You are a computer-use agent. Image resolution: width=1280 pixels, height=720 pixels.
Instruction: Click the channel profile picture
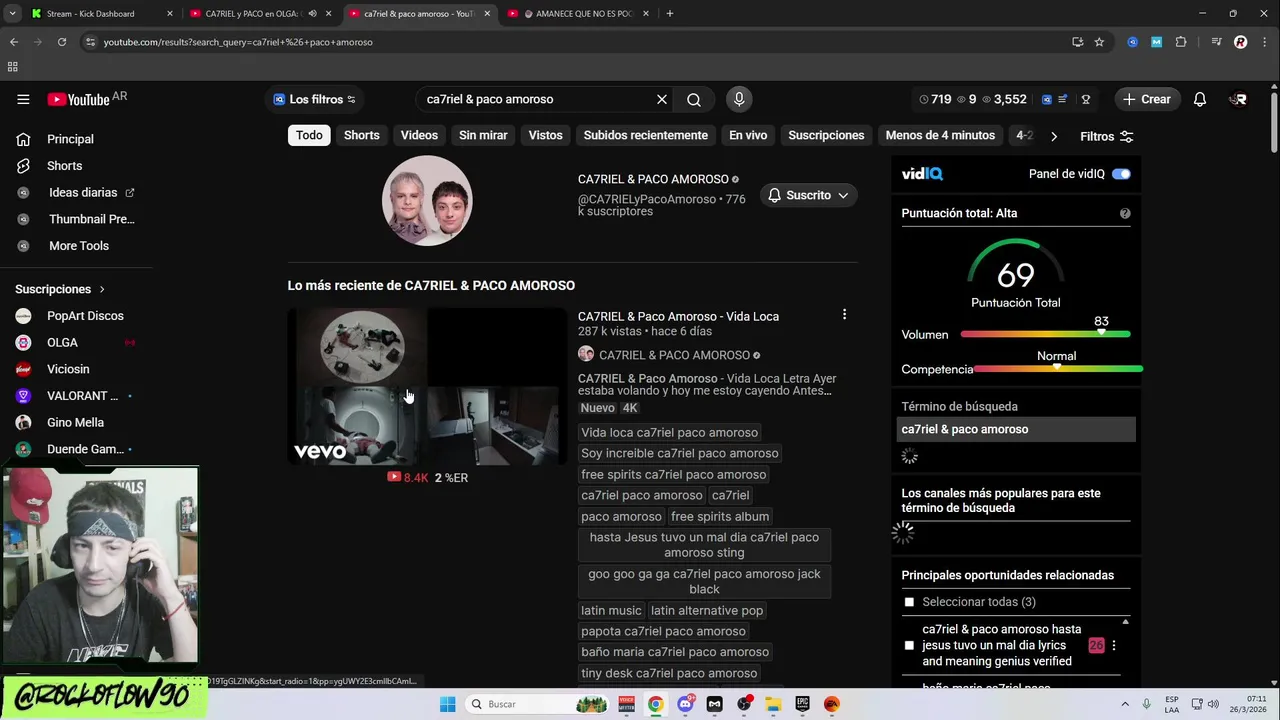[427, 200]
